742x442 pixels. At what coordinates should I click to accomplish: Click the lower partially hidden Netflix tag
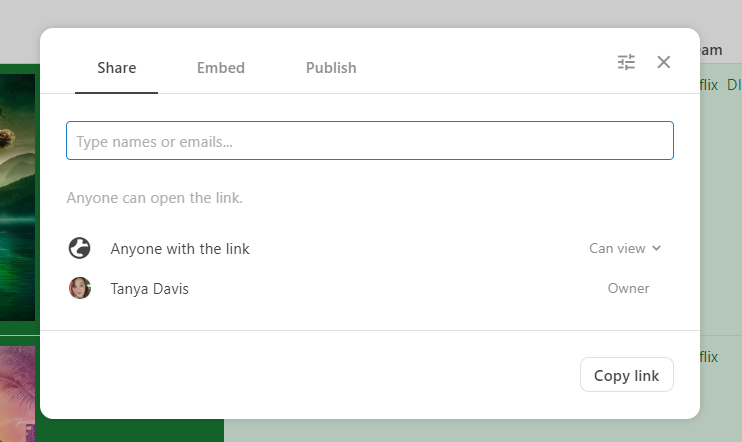click(x=709, y=357)
